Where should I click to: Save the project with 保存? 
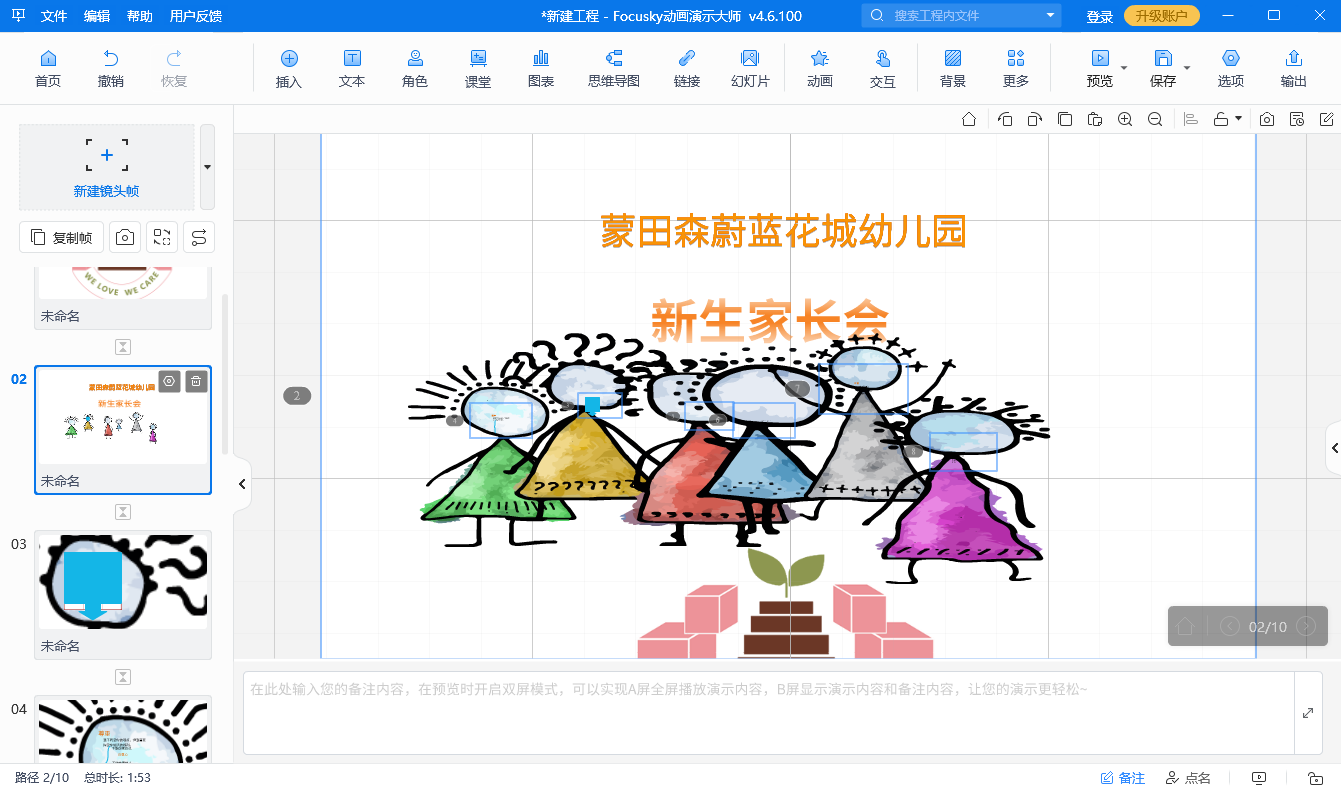pos(1163,68)
